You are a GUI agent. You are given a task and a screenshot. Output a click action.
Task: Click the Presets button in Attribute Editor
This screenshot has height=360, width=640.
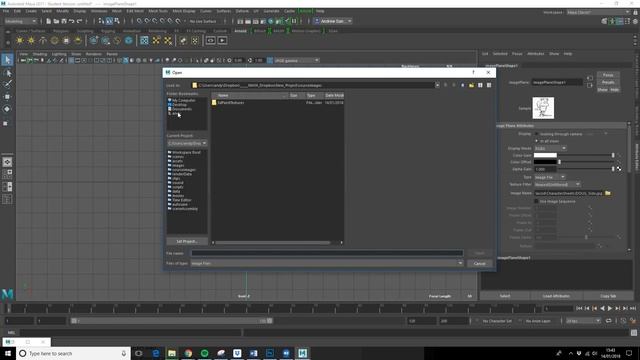point(608,82)
